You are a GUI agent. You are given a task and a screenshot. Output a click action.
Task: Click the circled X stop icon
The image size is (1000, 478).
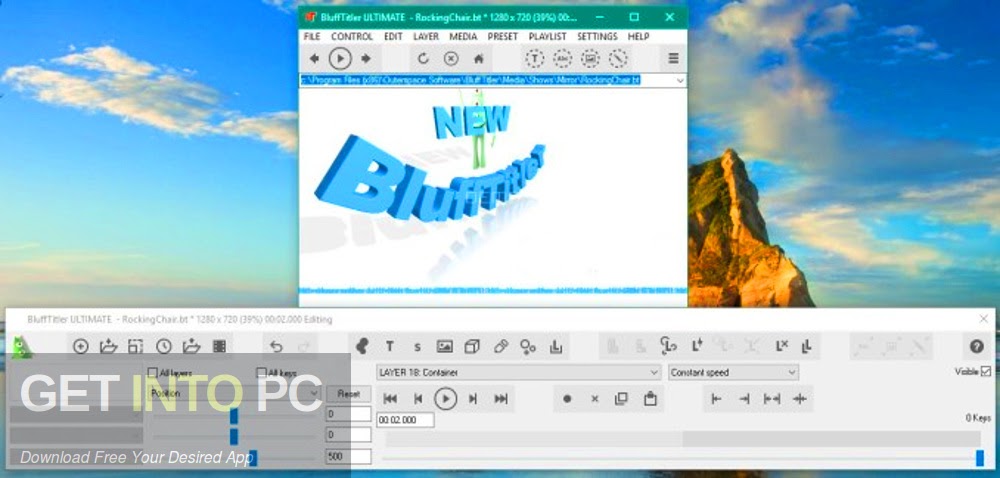click(451, 59)
